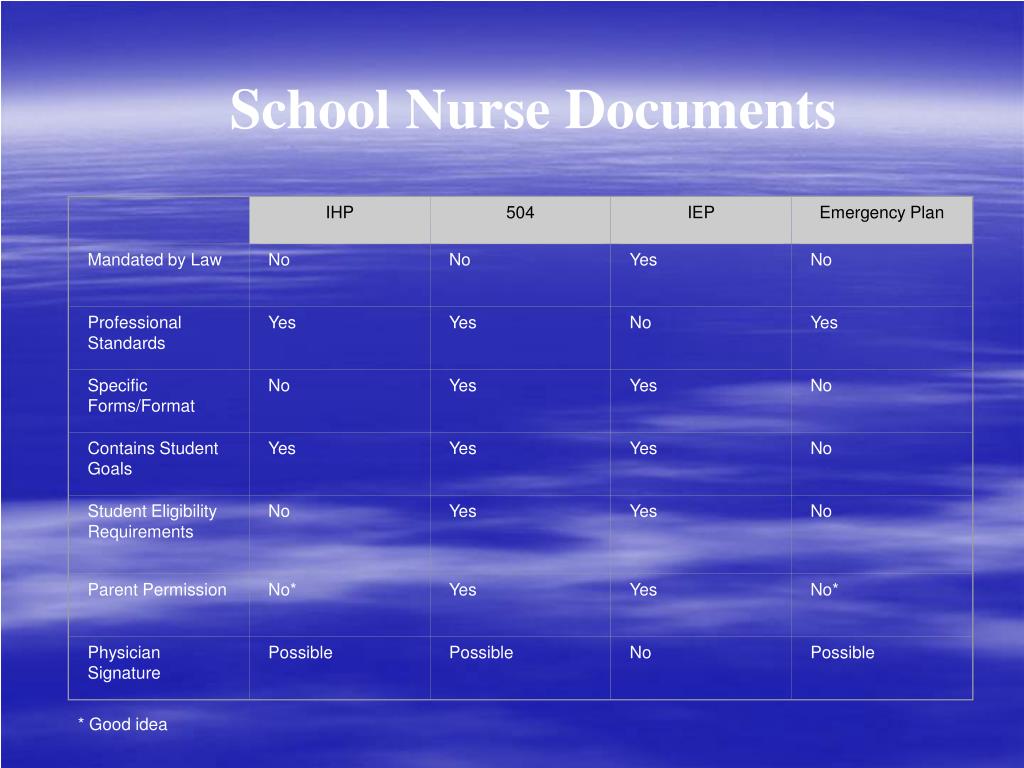This screenshot has width=1024, height=768.
Task: Click IEP Yes in Parent Permission row
Action: [643, 590]
